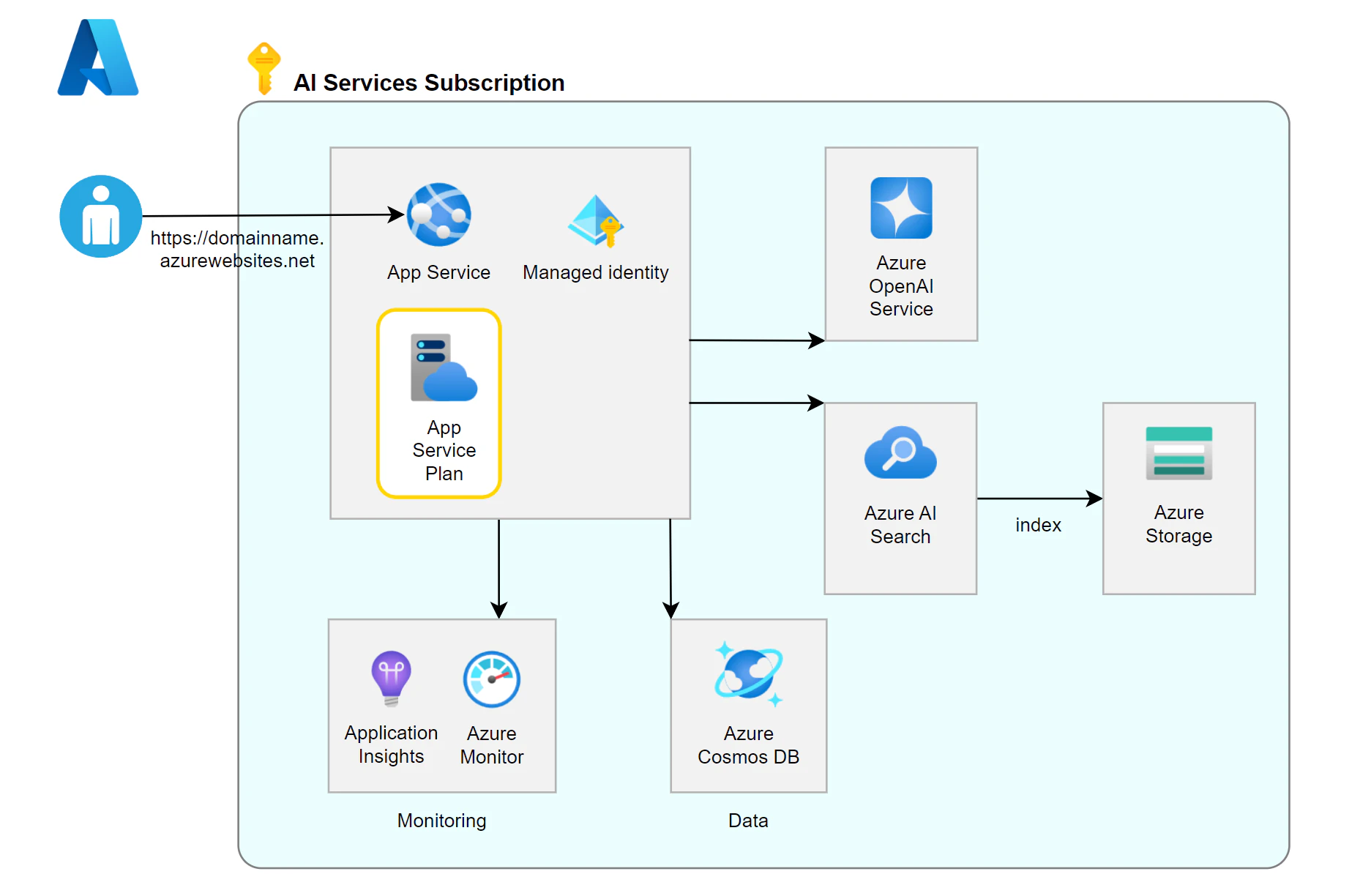Select the 'Azure OpenAI Service' label

901,285
